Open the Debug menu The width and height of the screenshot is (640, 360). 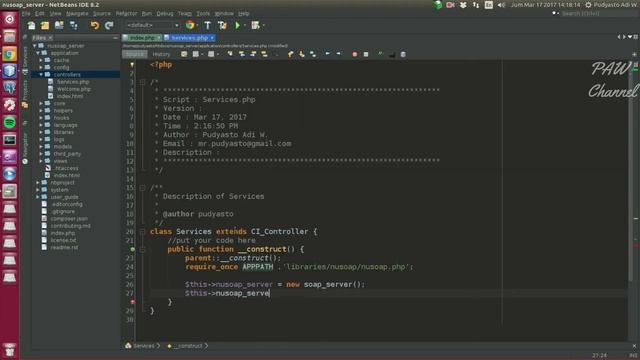coord(165,13)
